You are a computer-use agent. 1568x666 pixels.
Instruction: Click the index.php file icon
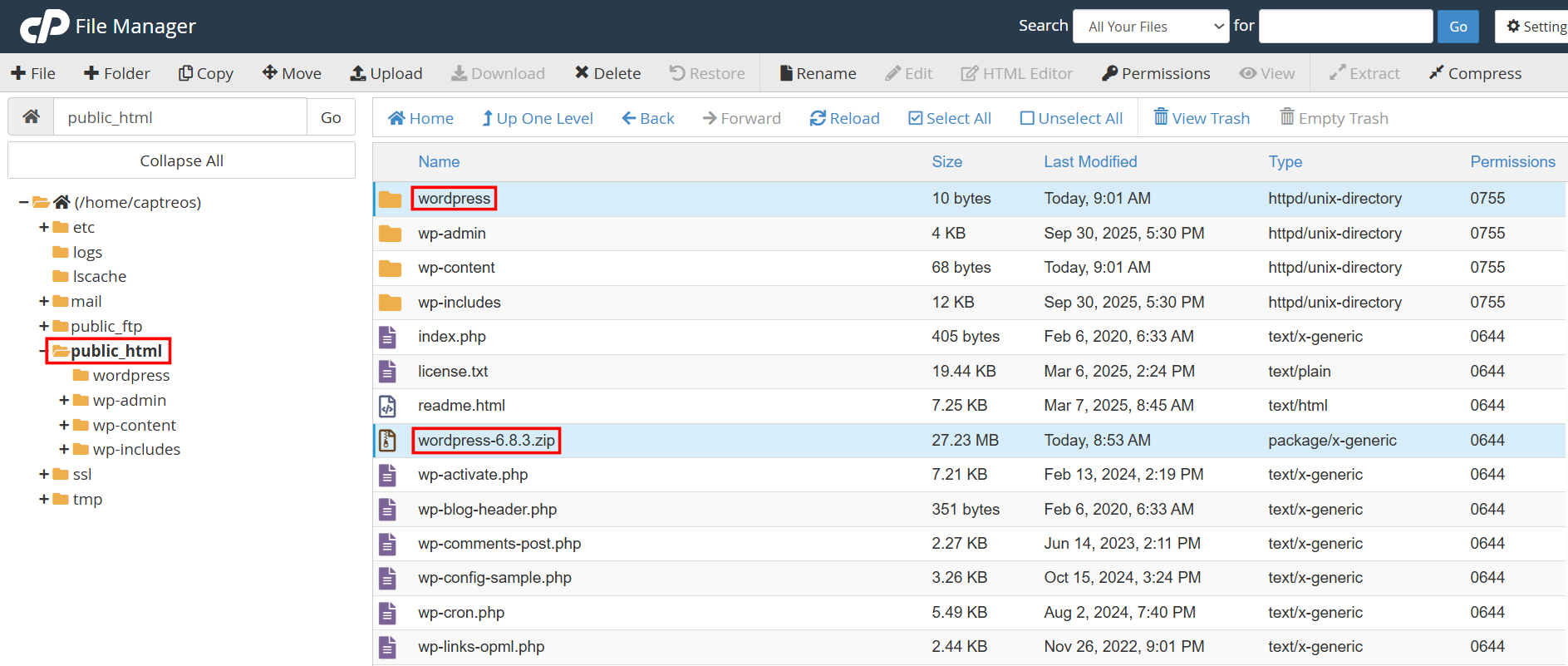[x=387, y=337]
